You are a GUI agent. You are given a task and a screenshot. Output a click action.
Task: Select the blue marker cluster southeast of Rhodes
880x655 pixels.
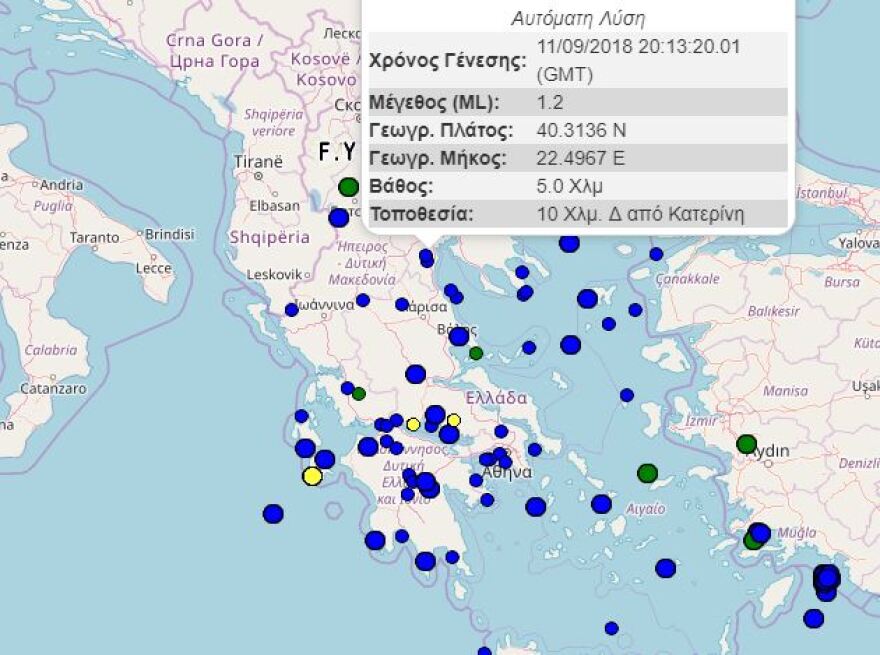(x=826, y=580)
